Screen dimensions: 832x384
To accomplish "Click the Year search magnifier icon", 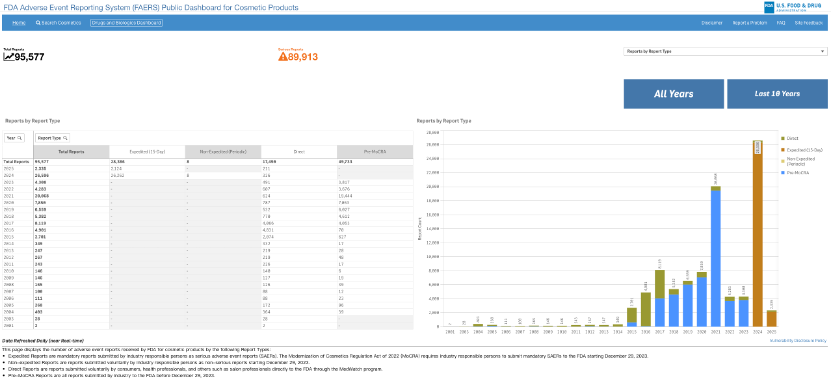I will (x=20, y=138).
